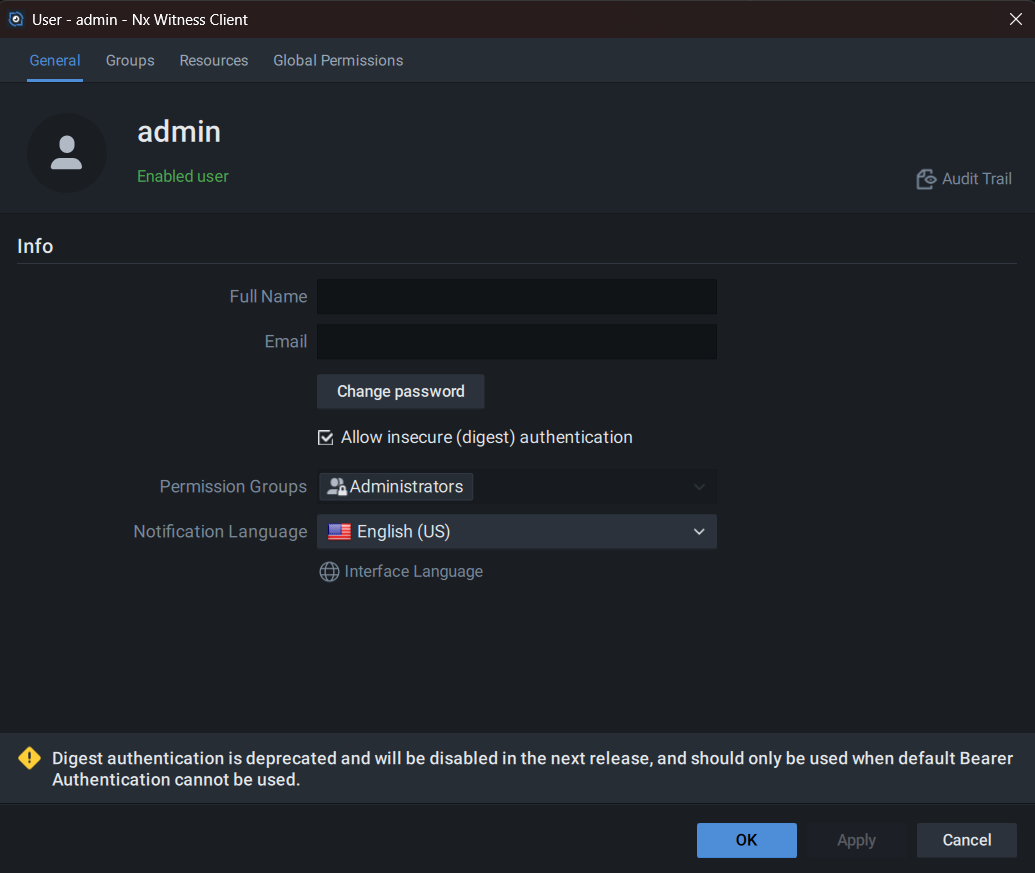This screenshot has width=1035, height=873.
Task: Open the Audit Trail eye icon
Action: tap(926, 179)
